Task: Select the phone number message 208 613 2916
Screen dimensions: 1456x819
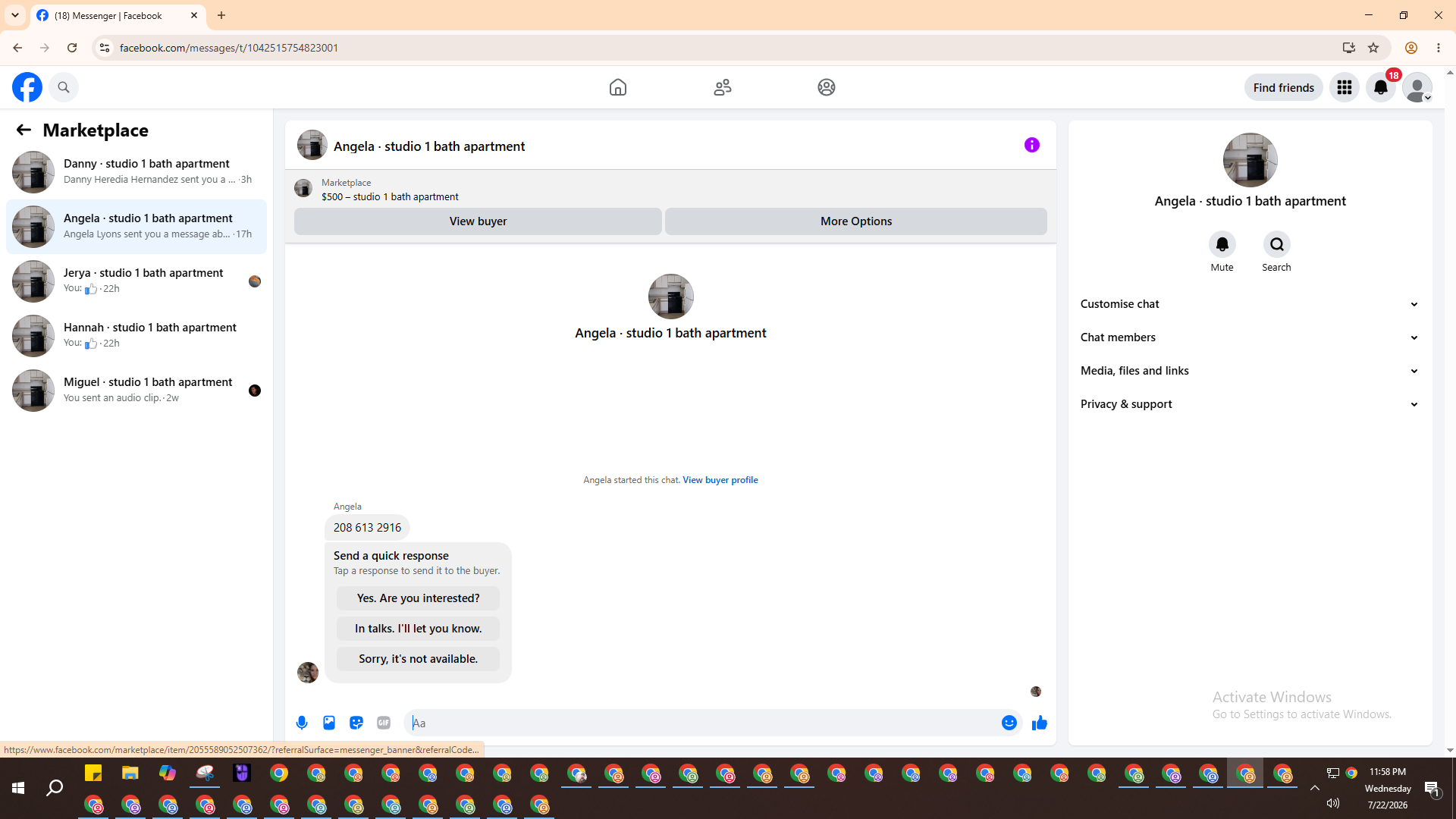Action: click(368, 528)
